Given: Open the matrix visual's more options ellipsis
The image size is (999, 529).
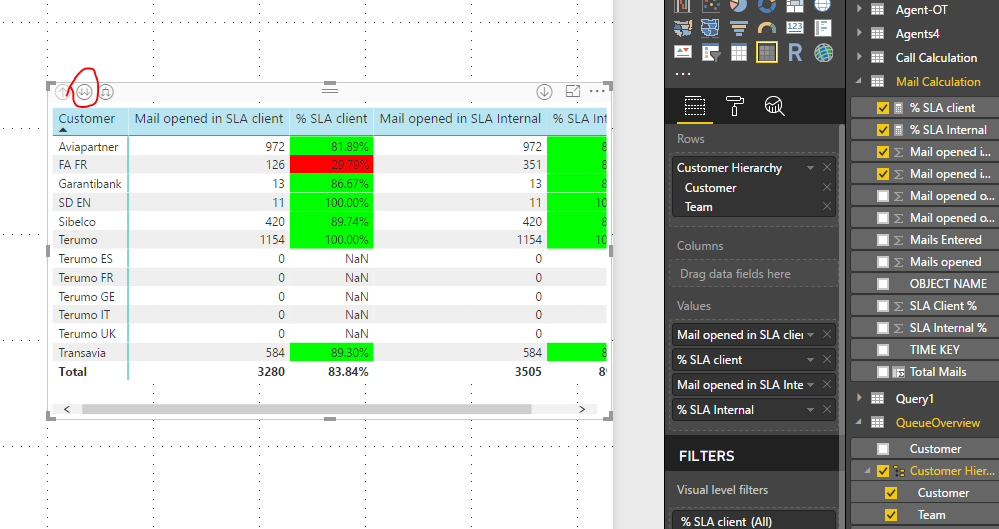Looking at the screenshot, I should pyautogui.click(x=597, y=91).
